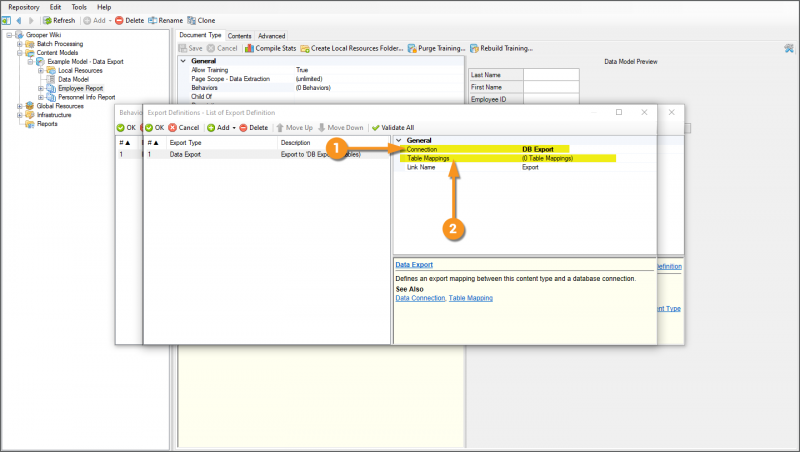Click the forward navigation arrow icon
Image resolution: width=800 pixels, height=452 pixels.
(31, 20)
